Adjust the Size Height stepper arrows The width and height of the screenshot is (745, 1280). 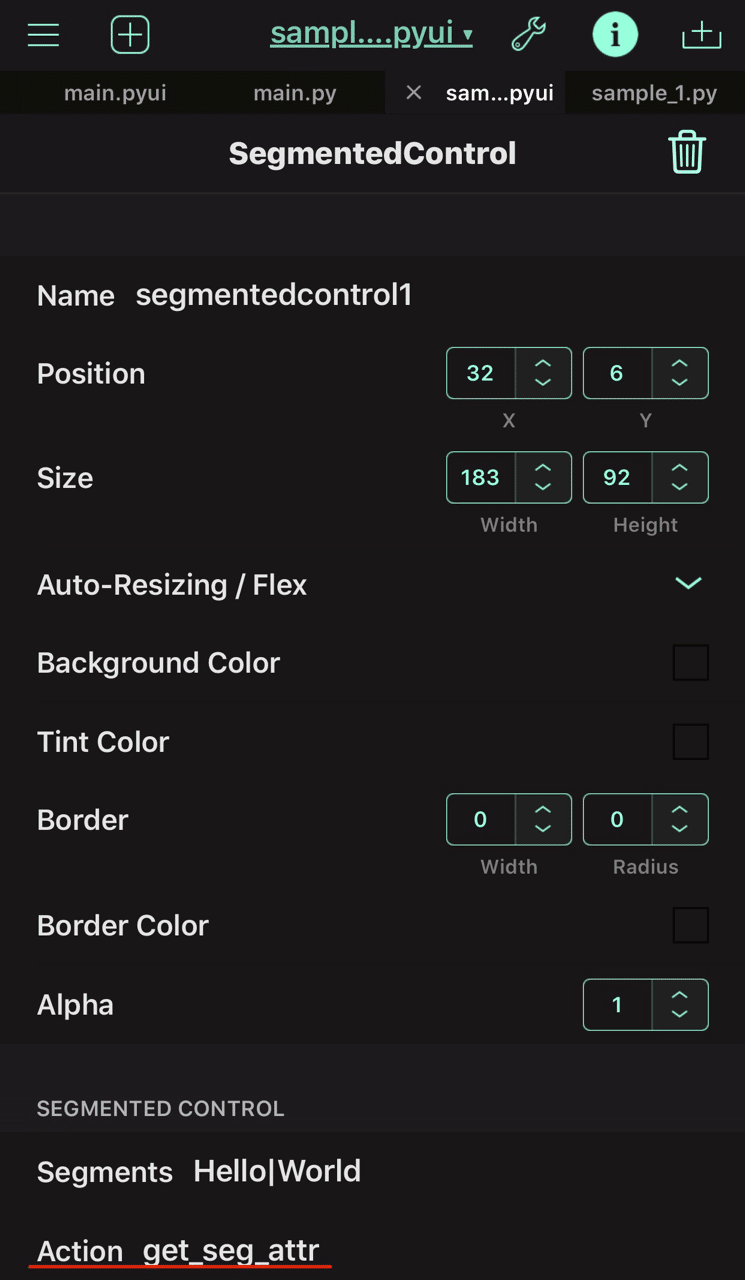point(680,477)
